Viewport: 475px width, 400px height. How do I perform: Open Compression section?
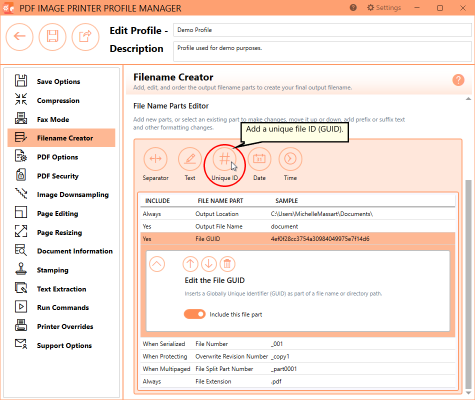61,100
